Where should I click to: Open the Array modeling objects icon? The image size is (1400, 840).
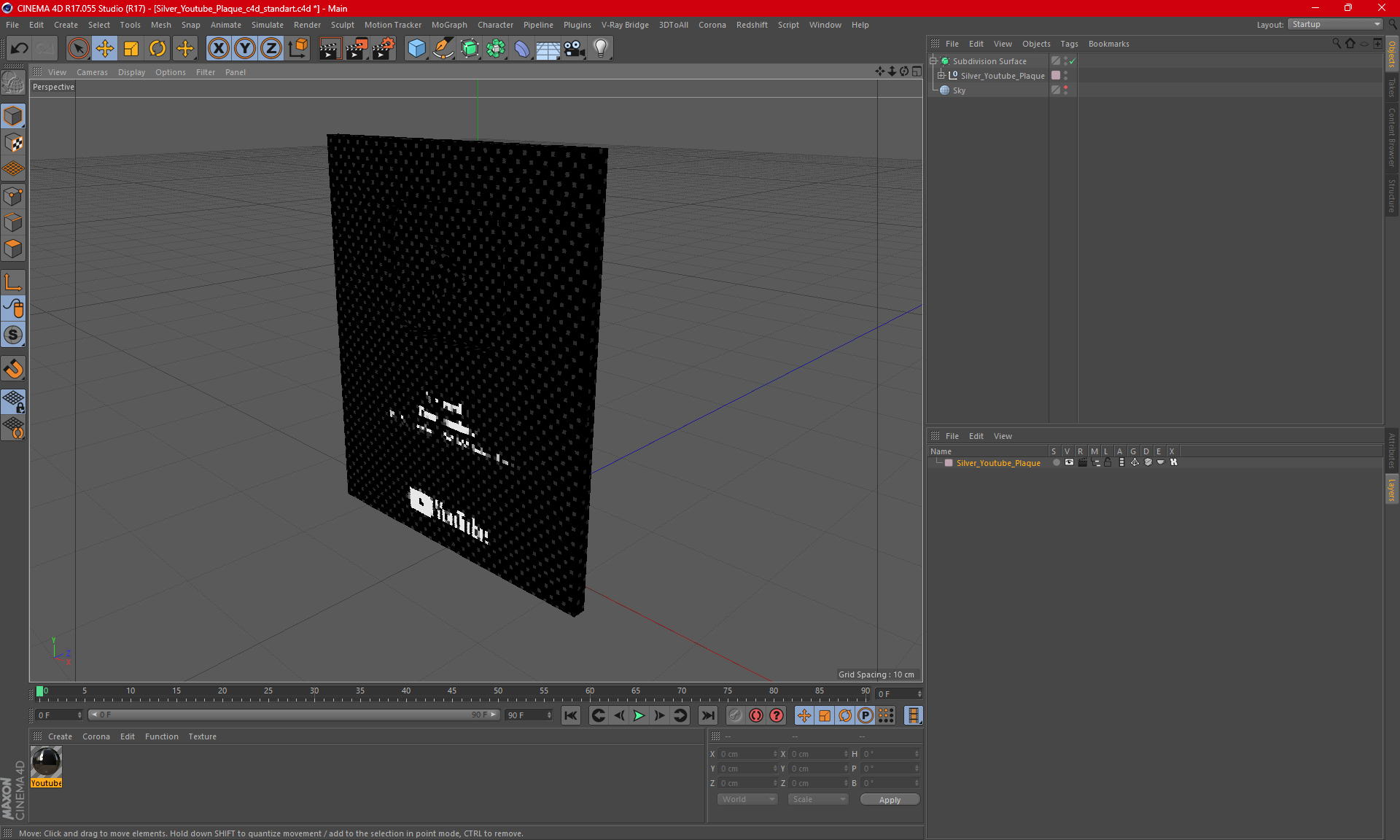pos(496,48)
